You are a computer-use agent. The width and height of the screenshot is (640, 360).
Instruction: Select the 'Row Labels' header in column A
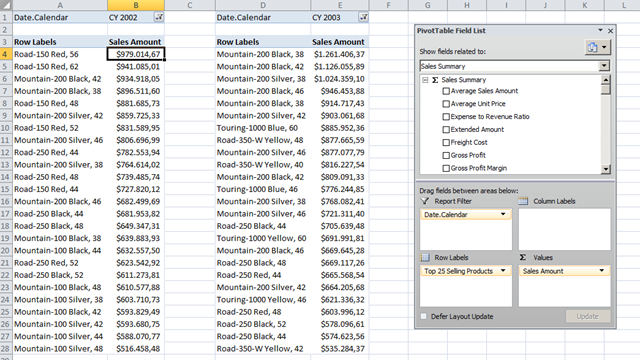click(x=60, y=42)
